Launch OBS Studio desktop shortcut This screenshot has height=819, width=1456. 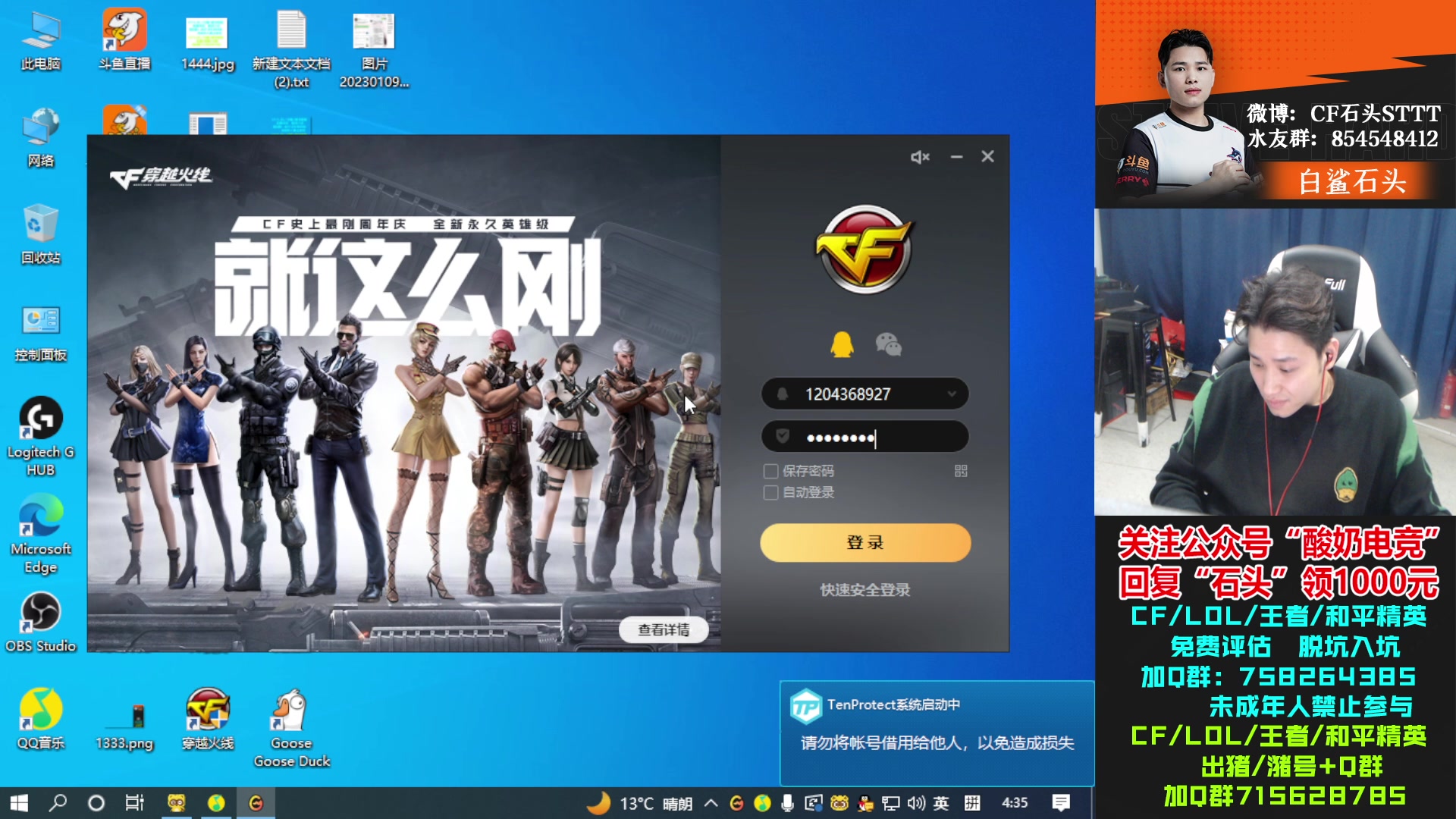(41, 623)
